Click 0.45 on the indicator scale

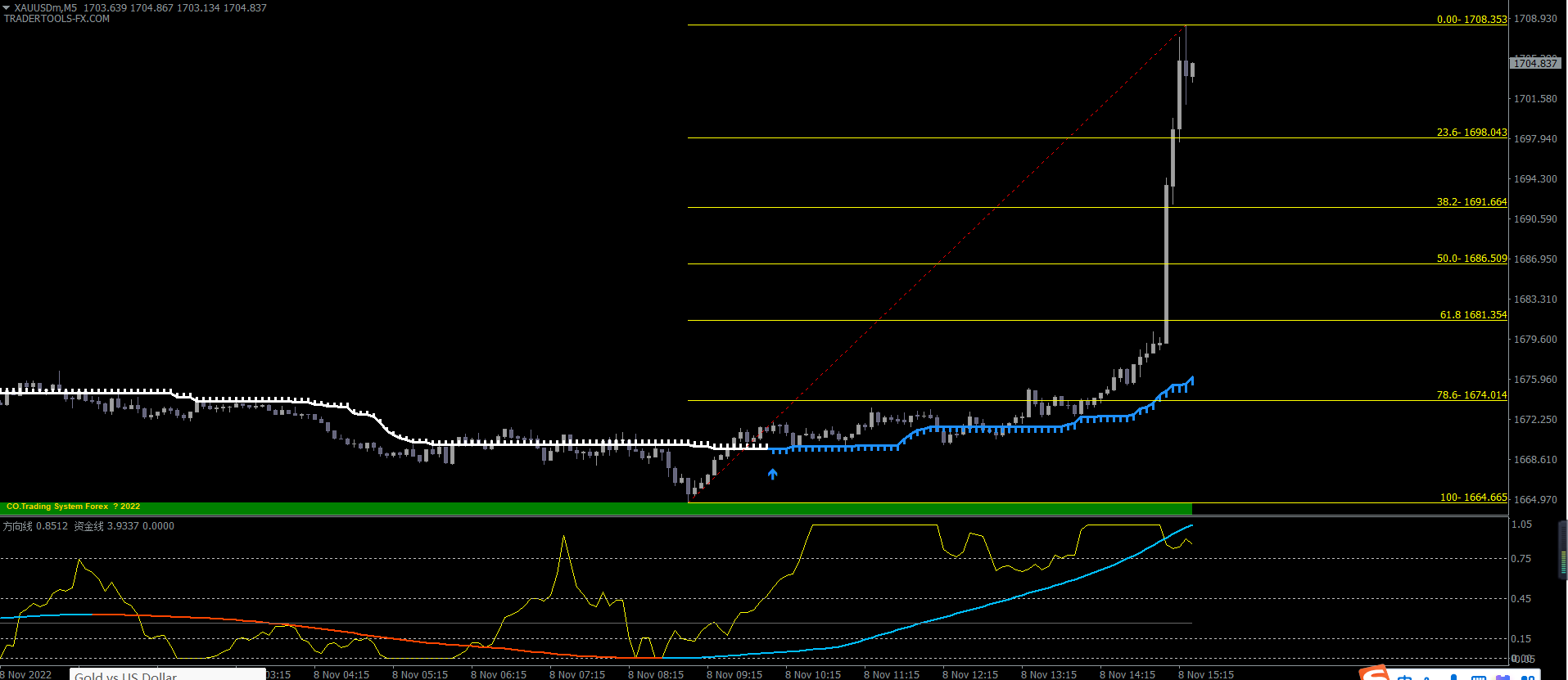tap(1521, 598)
